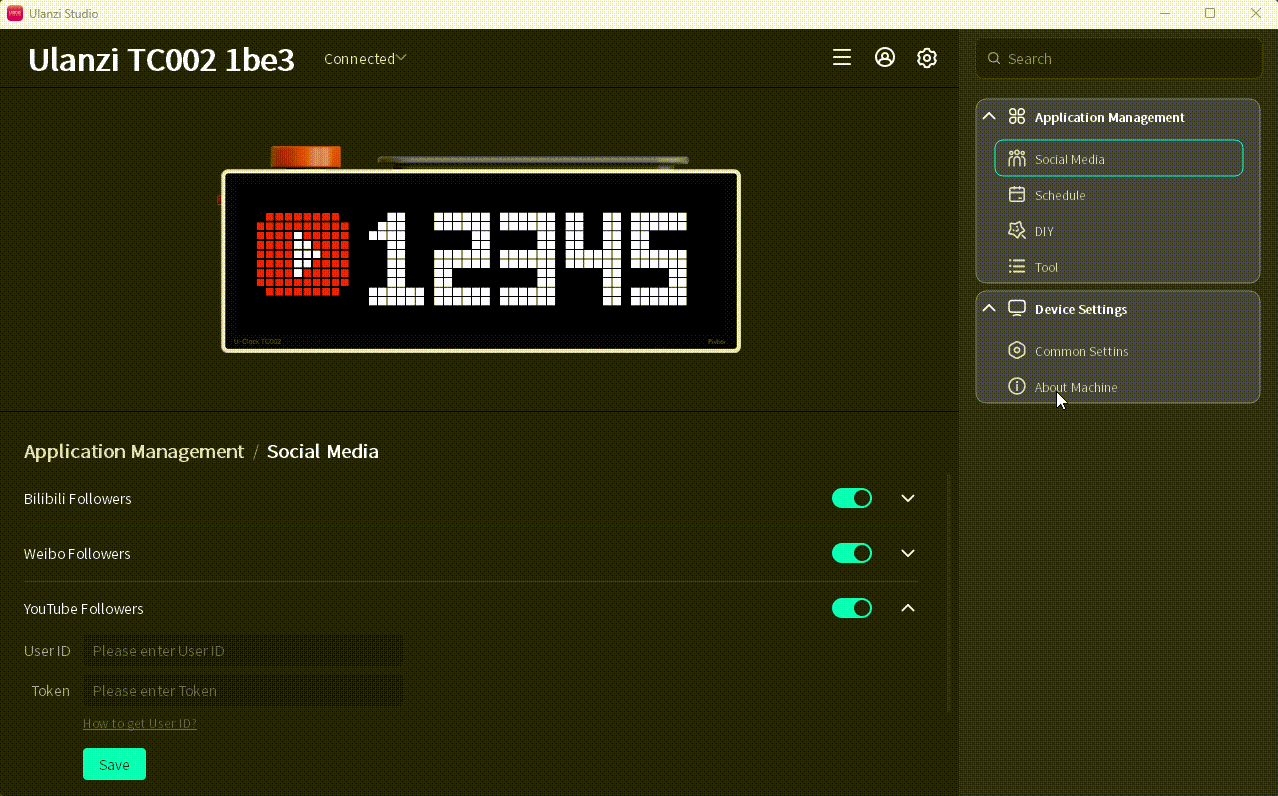Screen dimensions: 1278x796
Task: Click the Tool list icon
Action: click(x=1017, y=267)
